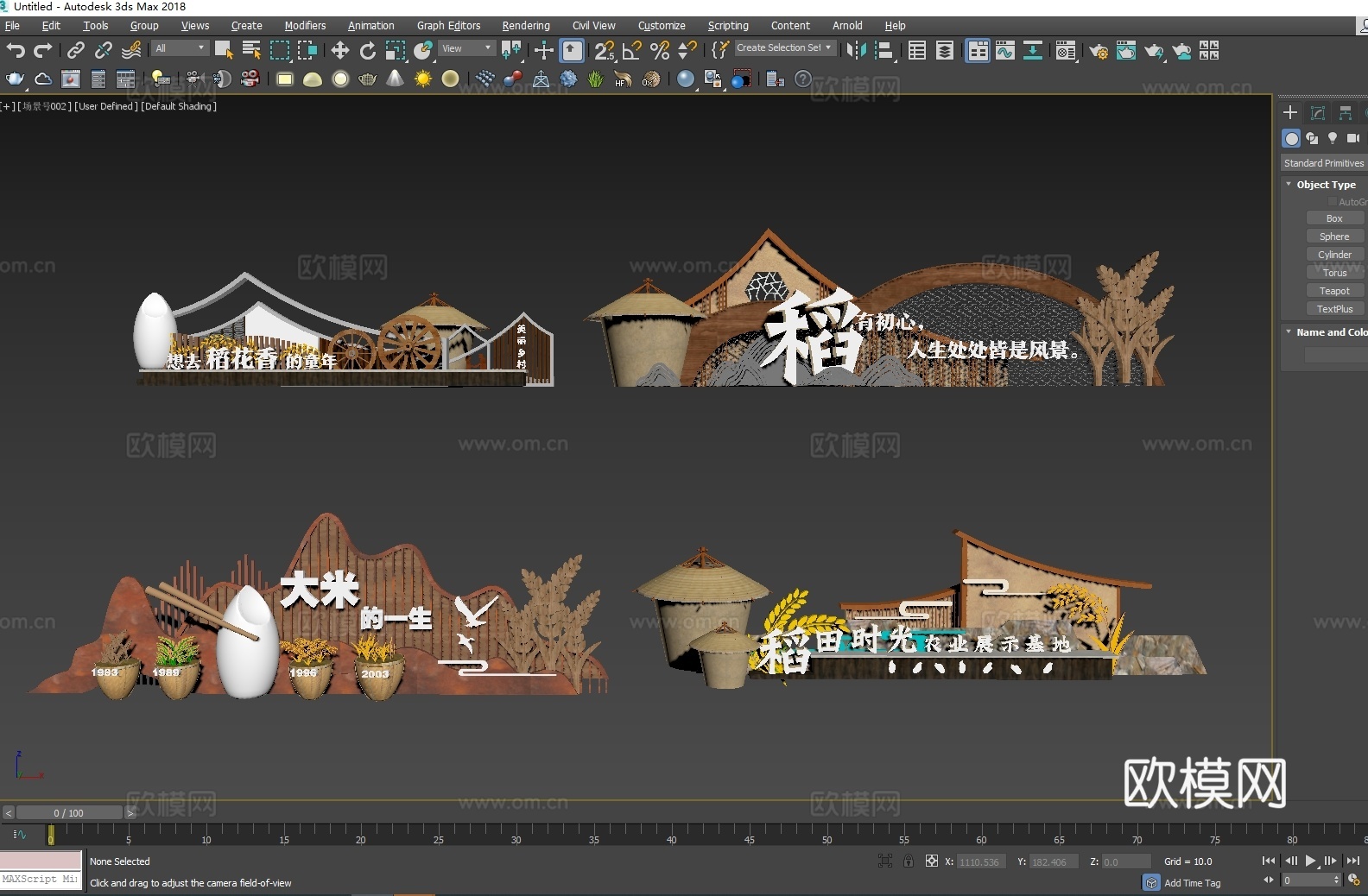Toggle Angle Snap

(632, 51)
